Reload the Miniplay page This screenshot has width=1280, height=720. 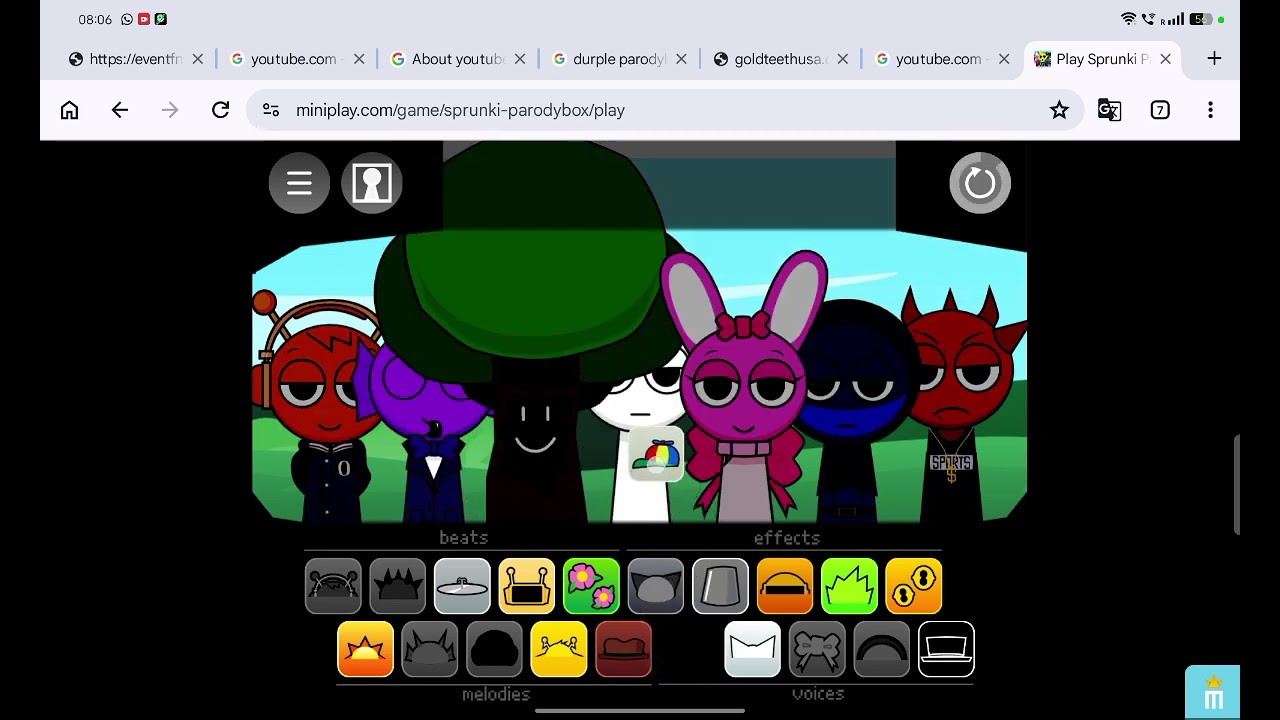pyautogui.click(x=221, y=110)
